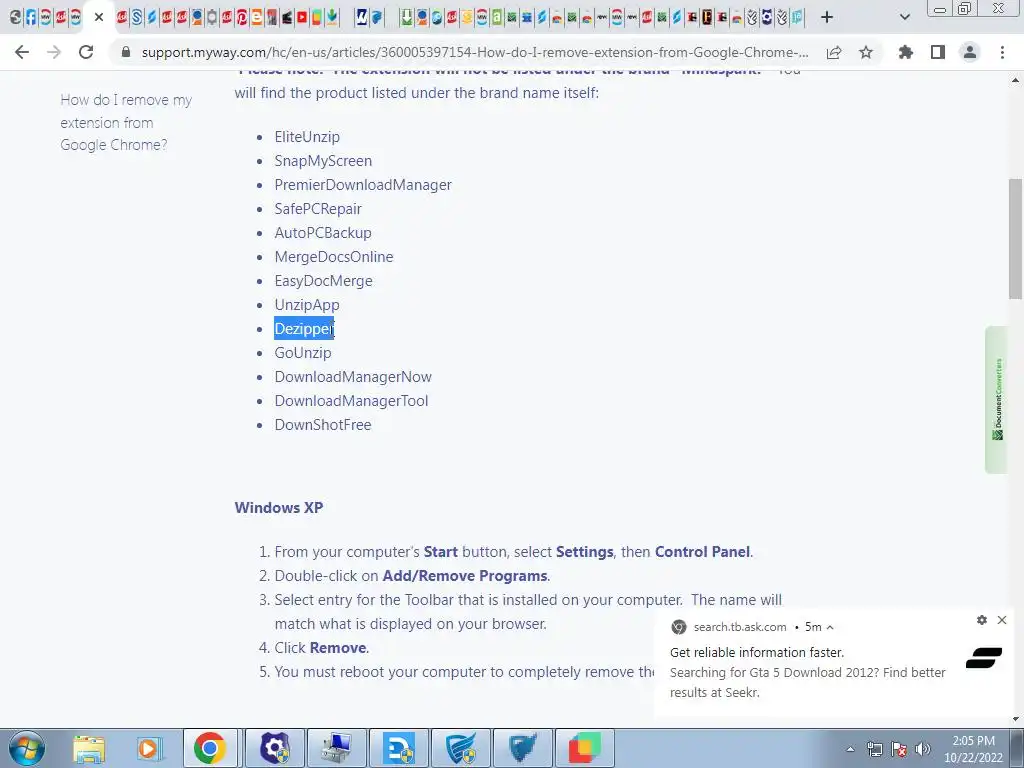1024x768 pixels.
Task: Open Chrome's three-dot menu
Action: coord(1002,52)
